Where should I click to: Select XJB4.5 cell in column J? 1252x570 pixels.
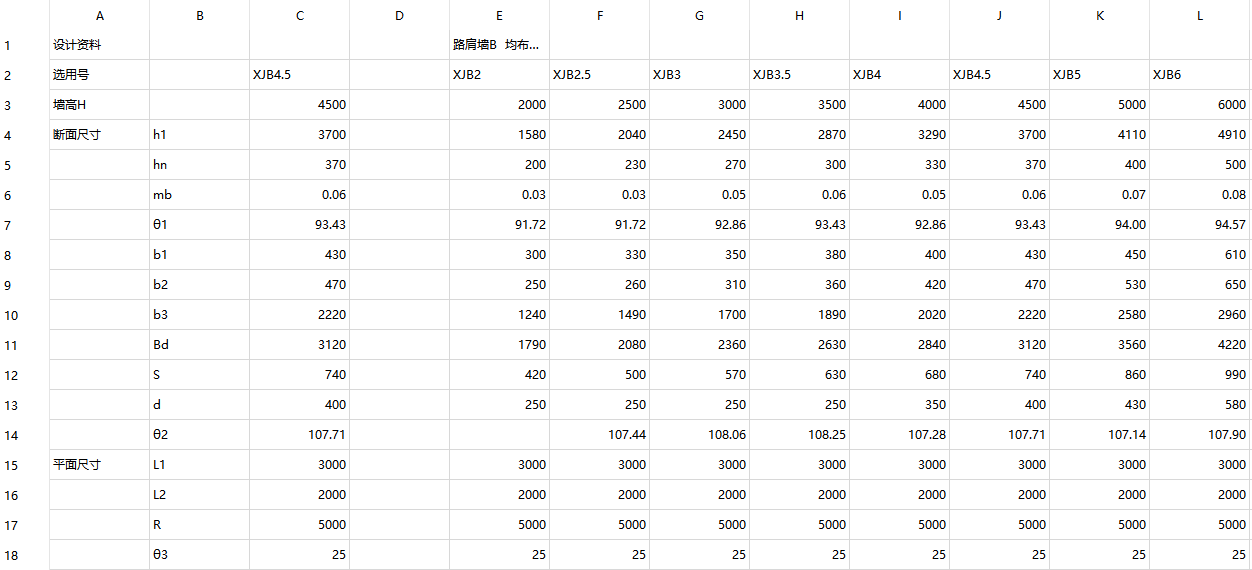point(999,75)
